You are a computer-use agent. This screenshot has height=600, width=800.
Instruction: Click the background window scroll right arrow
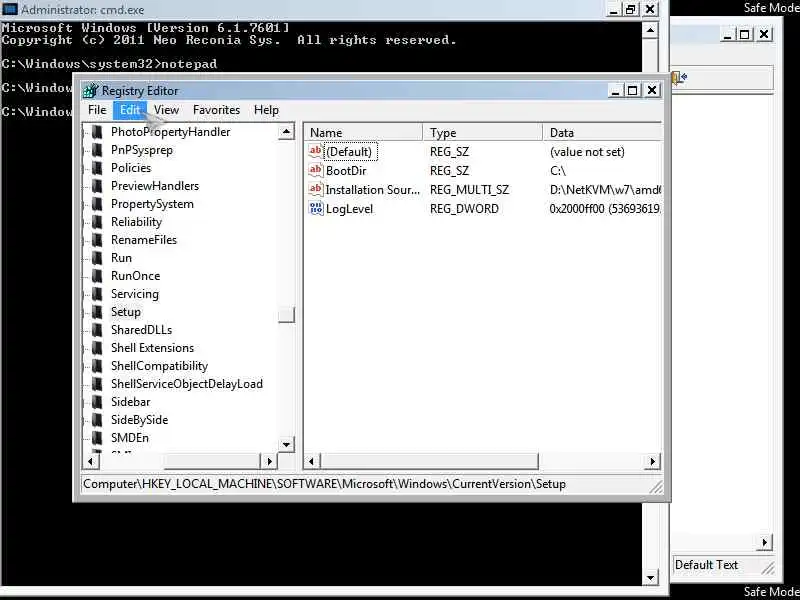pos(764,542)
